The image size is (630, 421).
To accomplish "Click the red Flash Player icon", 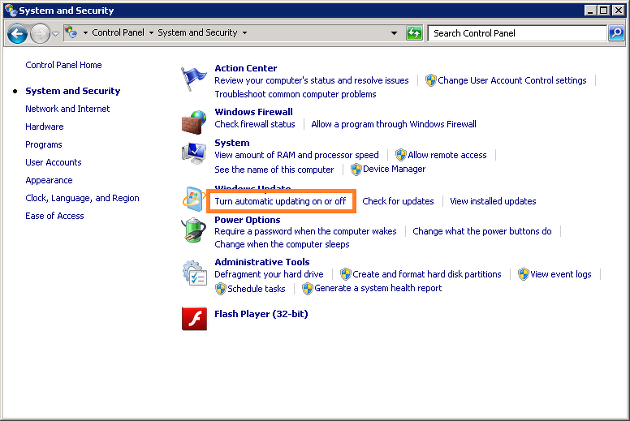I will click(194, 319).
